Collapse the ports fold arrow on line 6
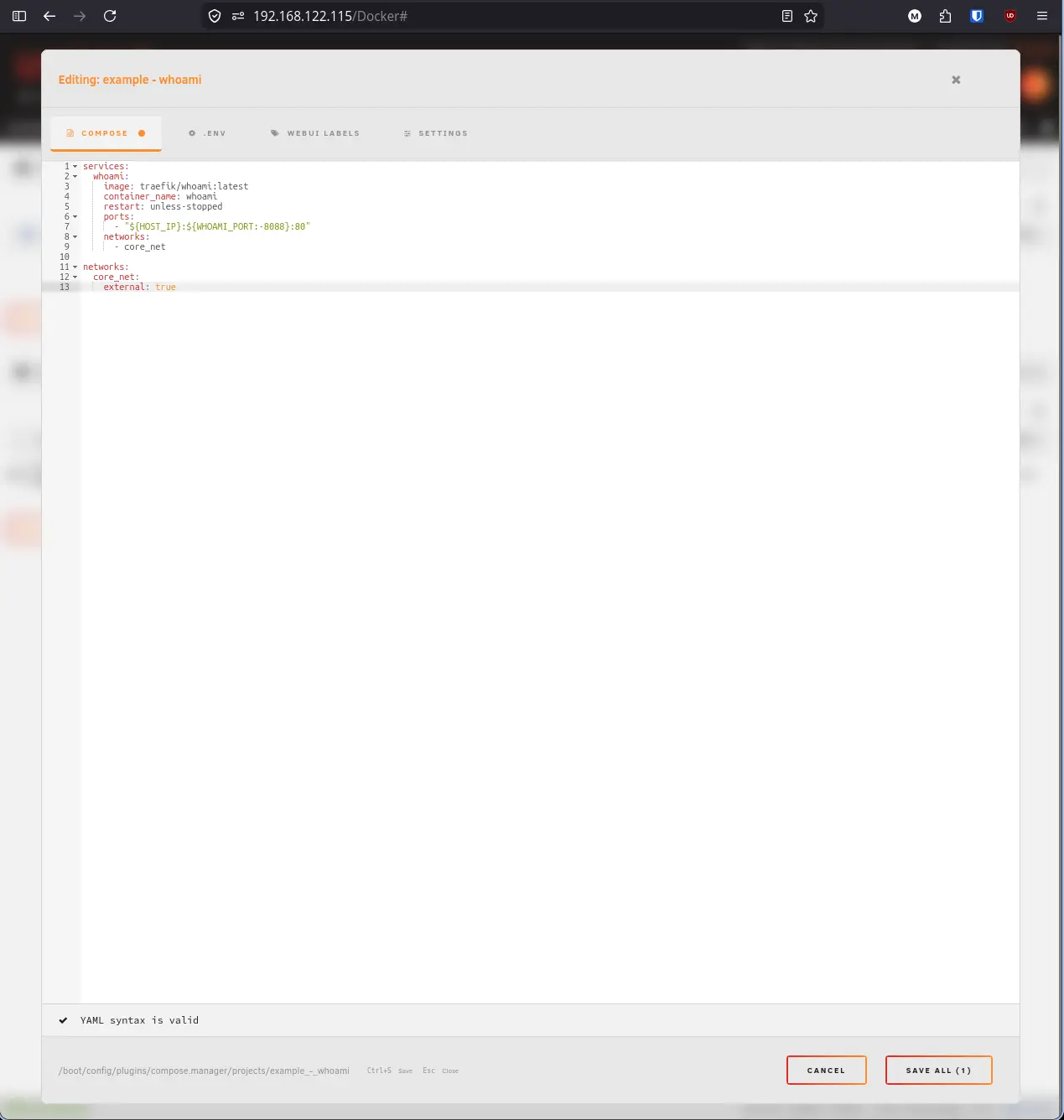The image size is (1064, 1120). (75, 217)
